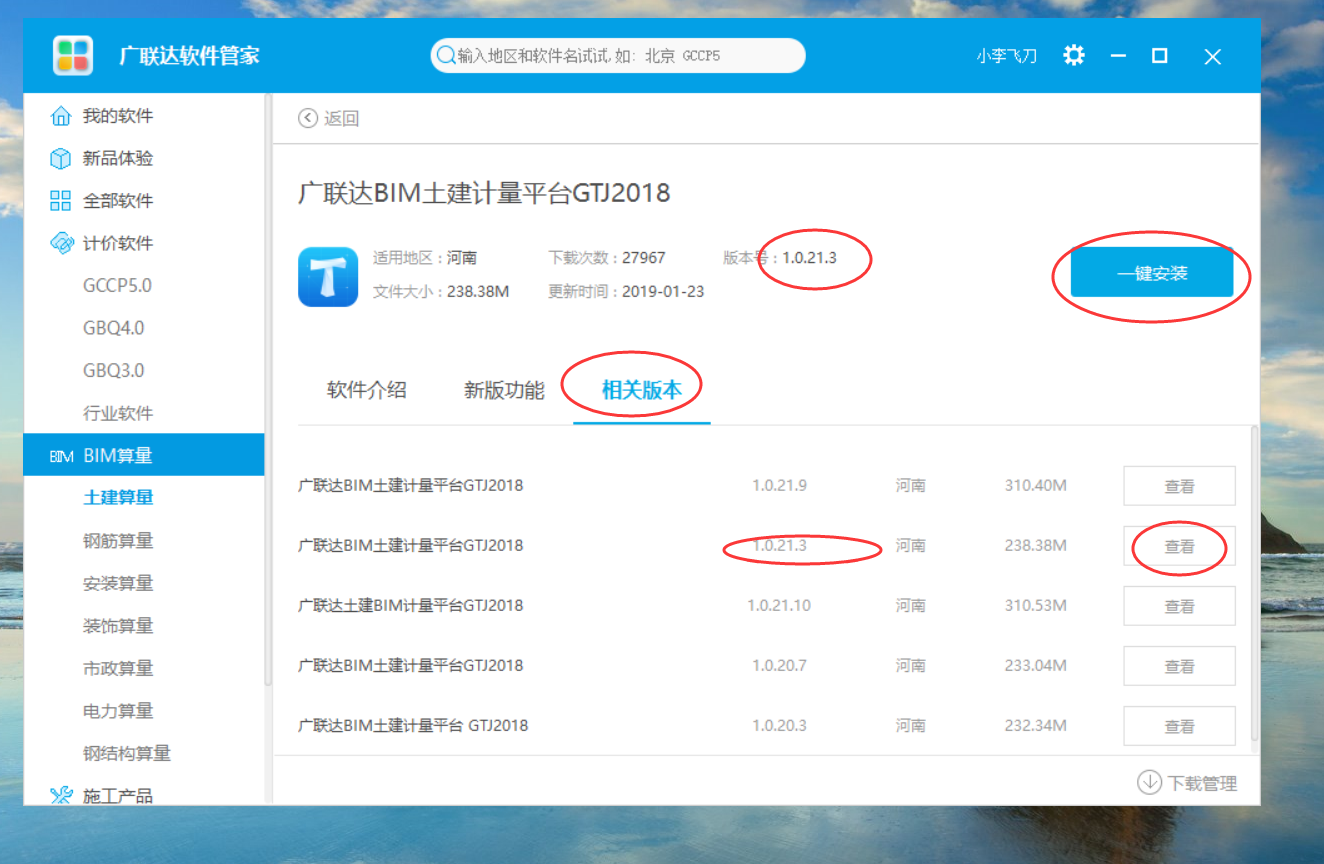Click the icon beside 计价软件
1324x864 pixels.
click(x=61, y=243)
